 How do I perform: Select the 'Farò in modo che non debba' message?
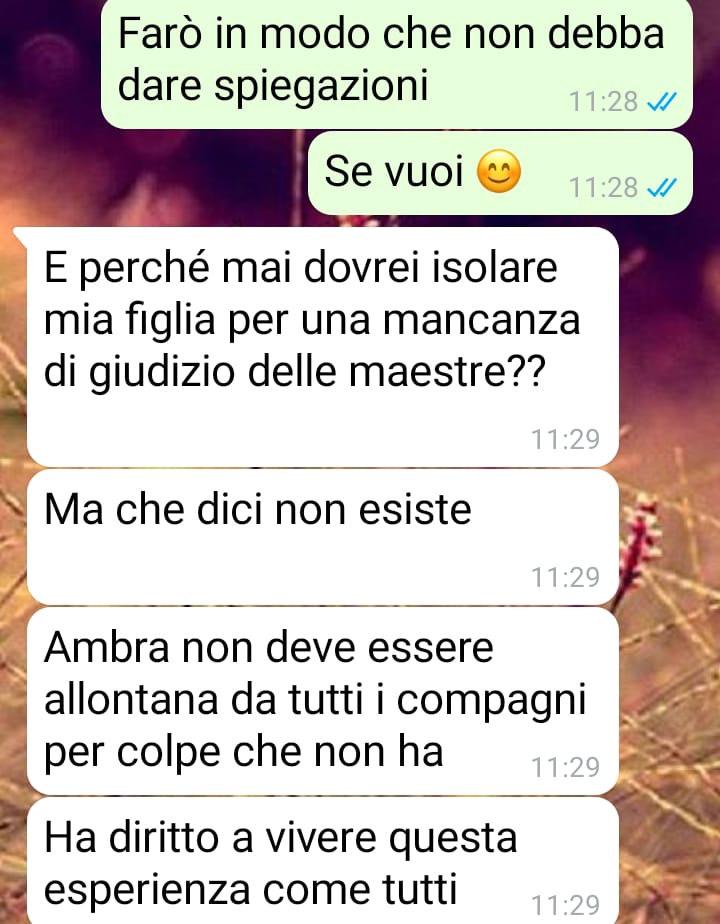(x=397, y=62)
